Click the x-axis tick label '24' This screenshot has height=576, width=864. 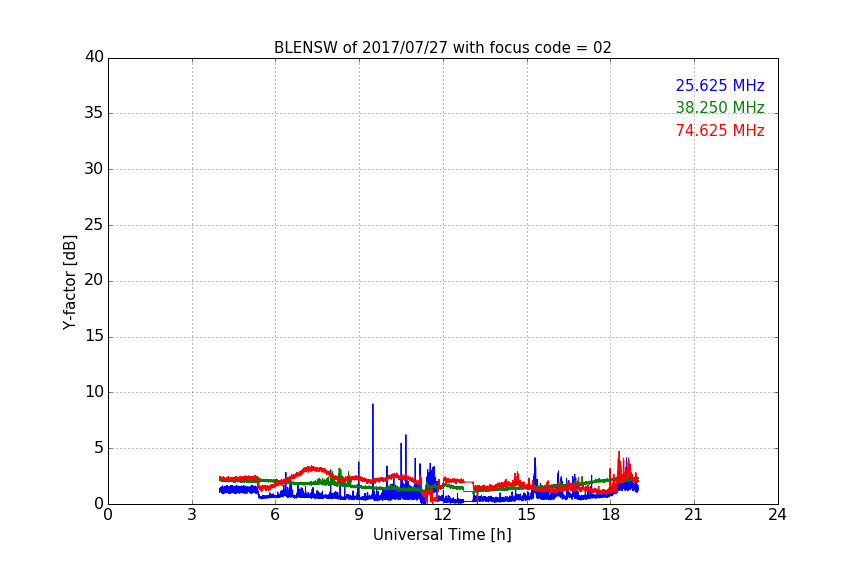pyautogui.click(x=777, y=515)
